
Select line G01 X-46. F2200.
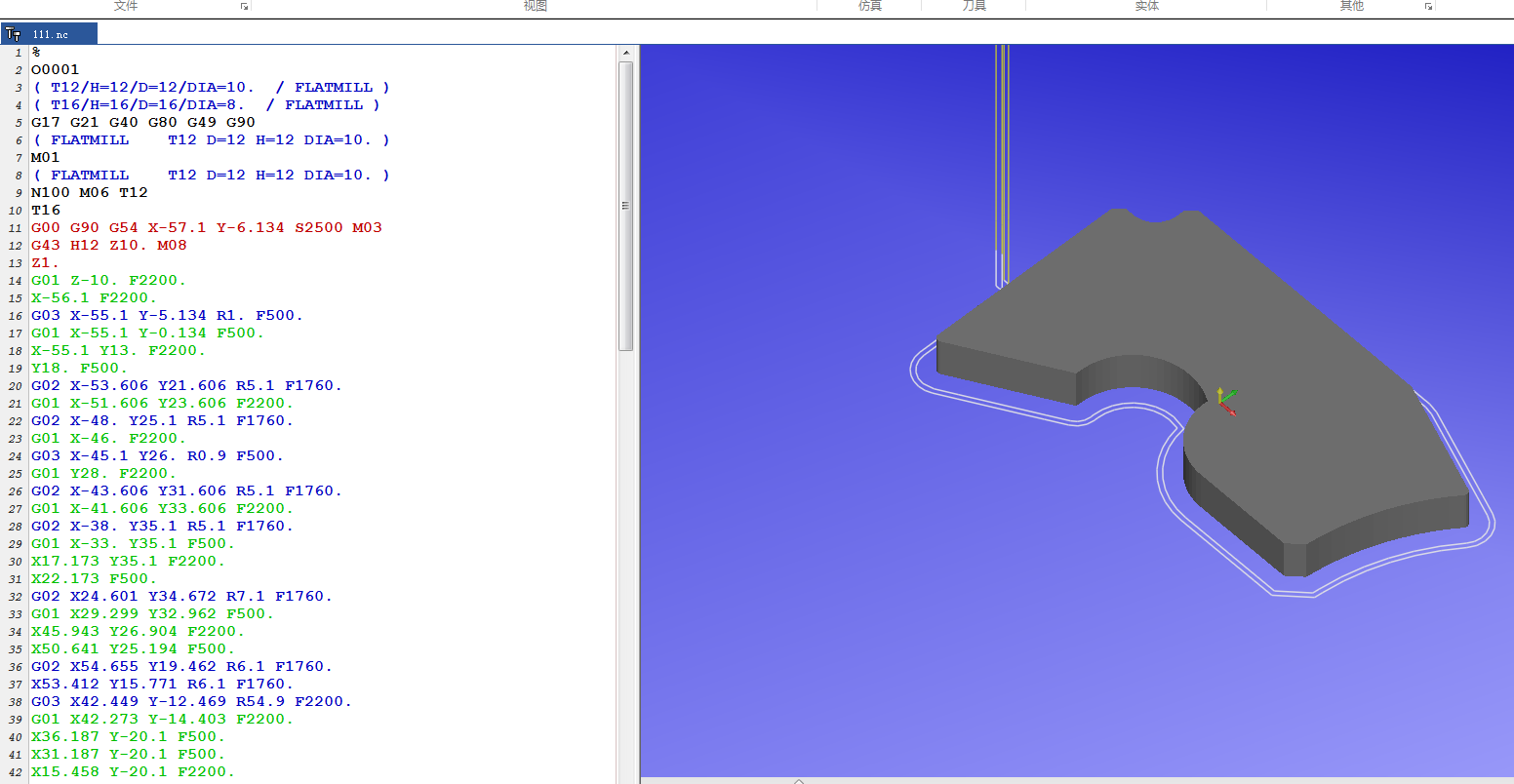pos(108,439)
